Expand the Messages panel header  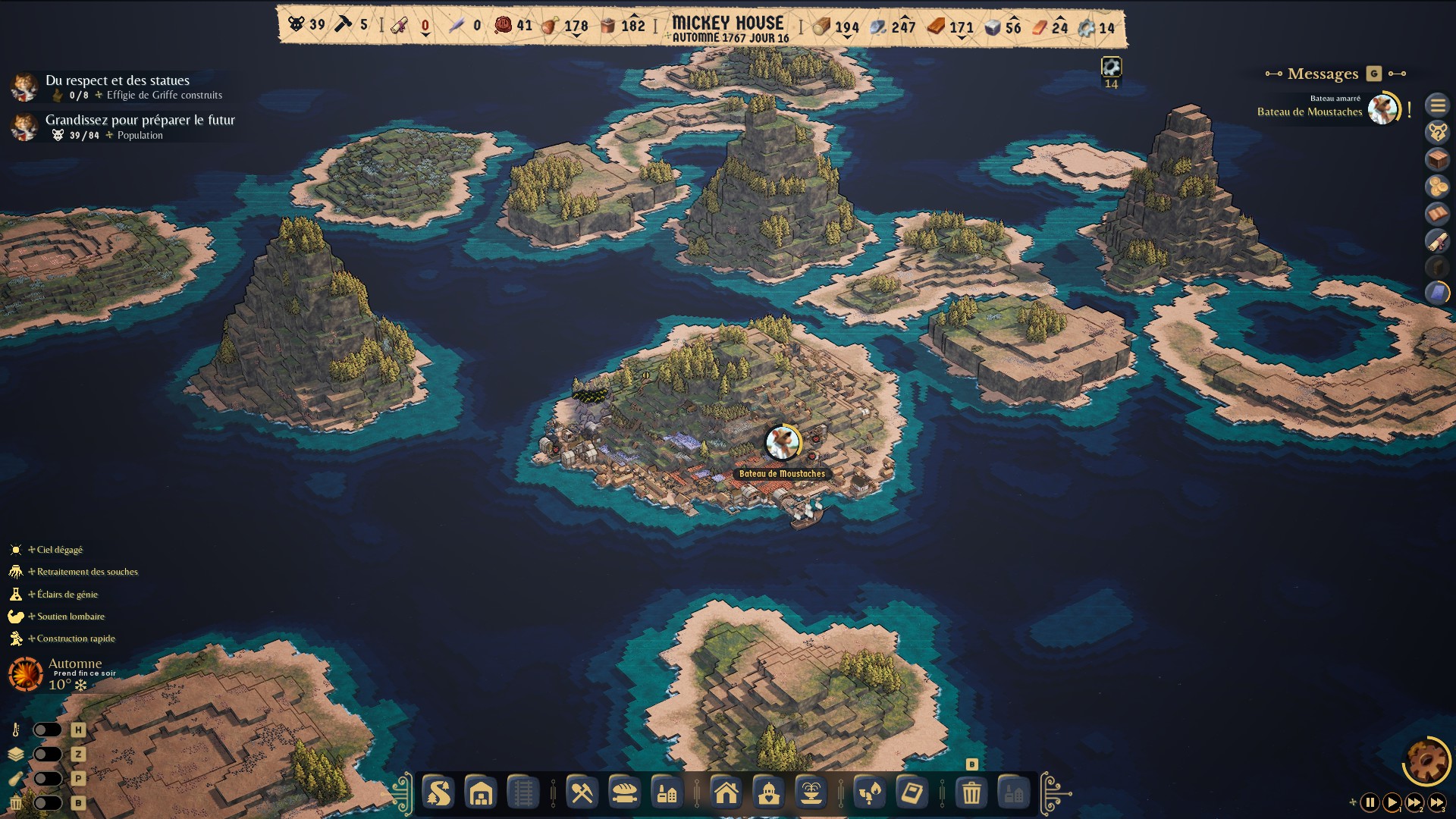[x=1323, y=74]
